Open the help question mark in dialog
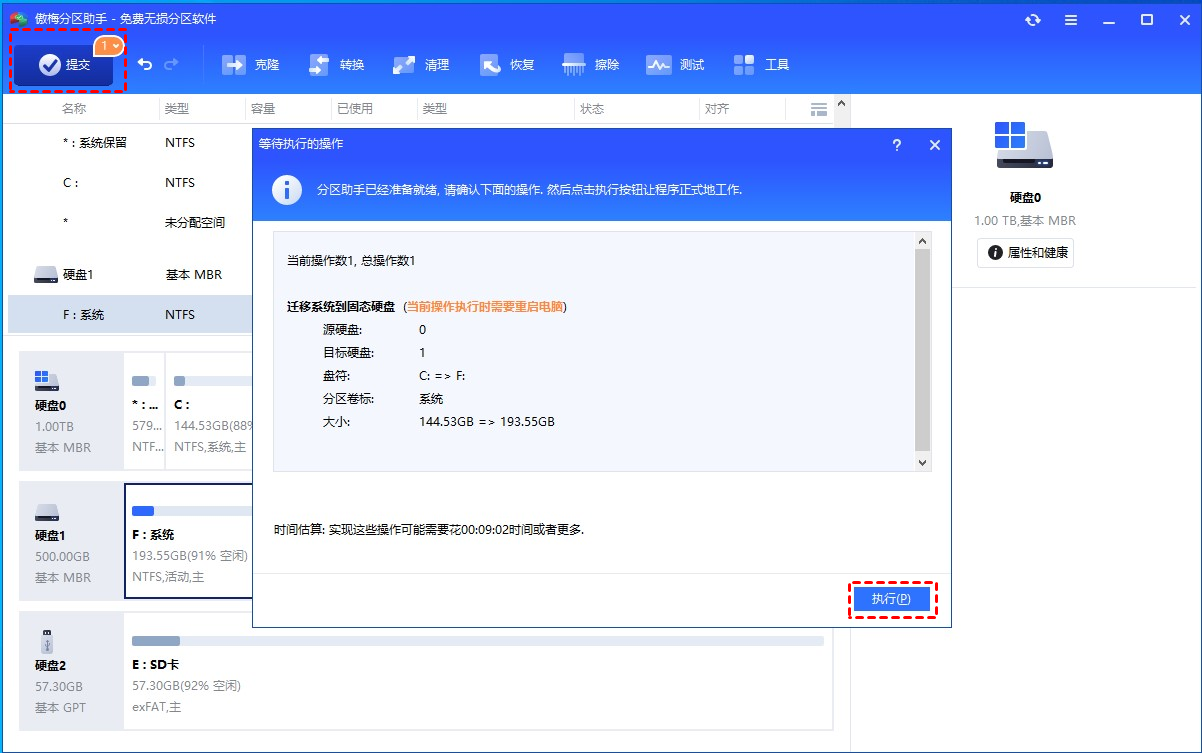The width and height of the screenshot is (1202, 753). 897,144
